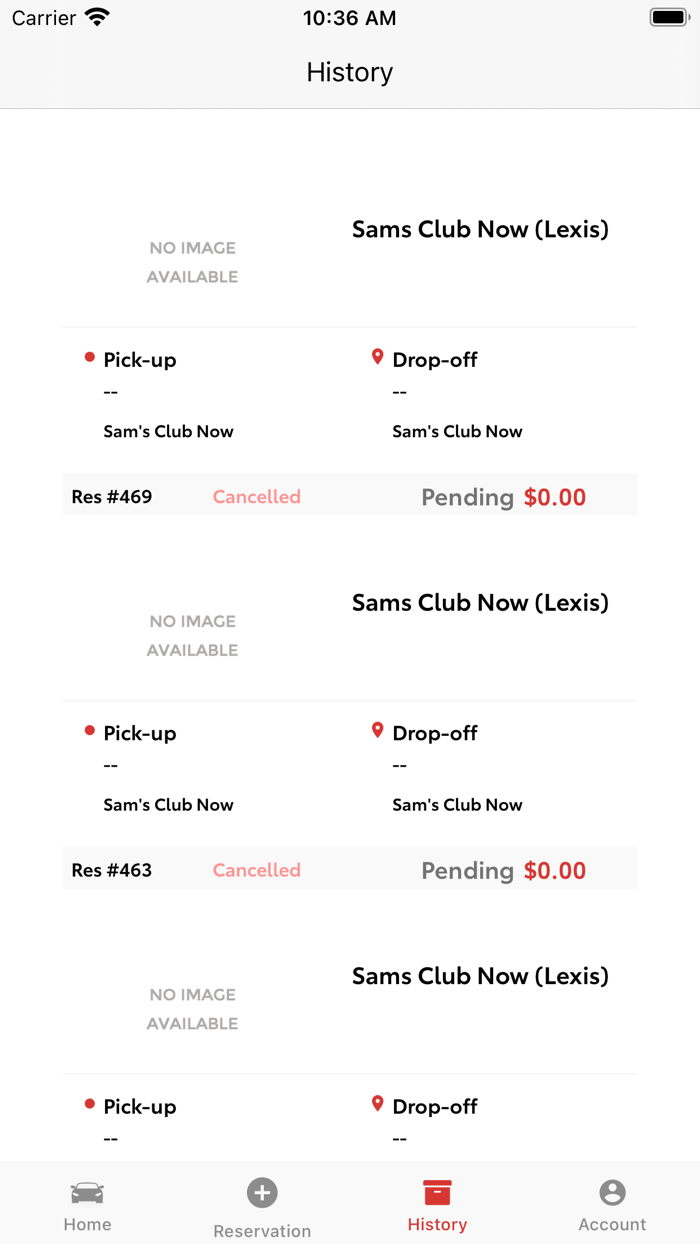Tap the Home car icon
This screenshot has height=1244, width=700.
pos(87,1193)
